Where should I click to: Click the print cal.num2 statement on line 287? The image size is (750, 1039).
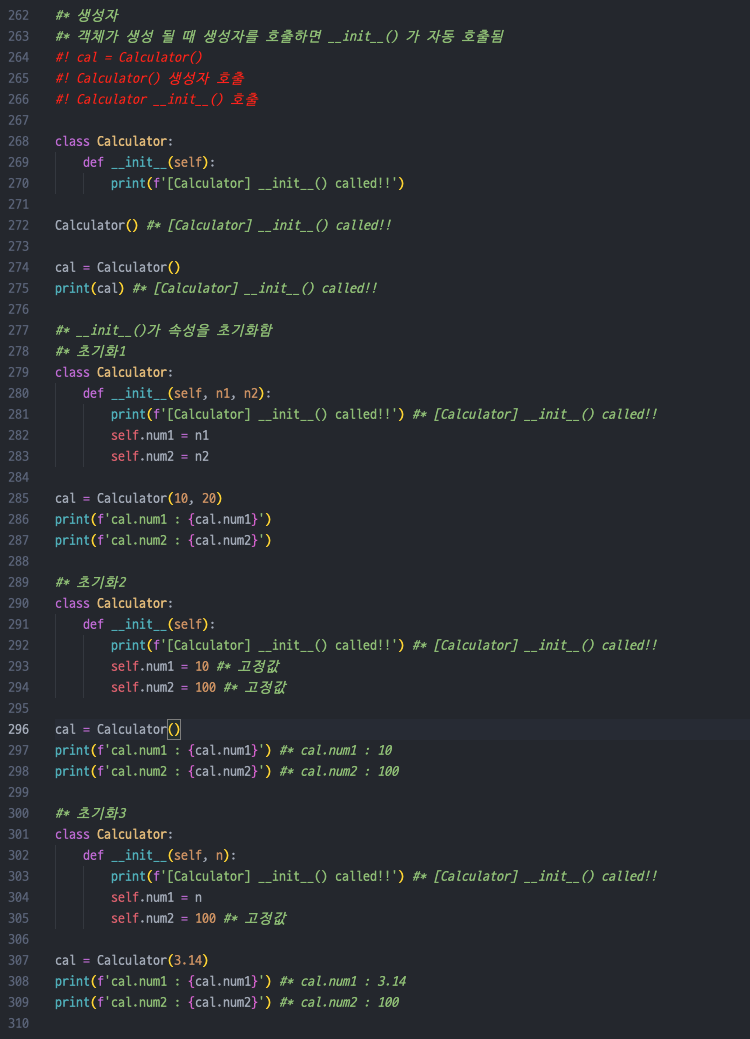click(163, 541)
